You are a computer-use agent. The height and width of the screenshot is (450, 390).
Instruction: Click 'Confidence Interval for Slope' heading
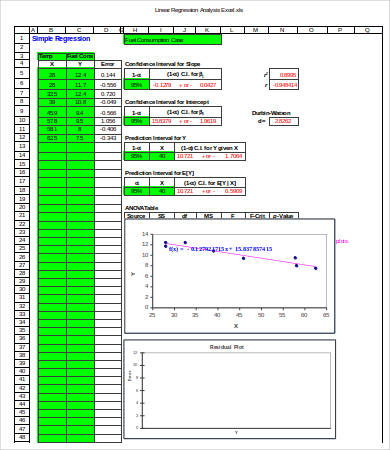coord(162,64)
